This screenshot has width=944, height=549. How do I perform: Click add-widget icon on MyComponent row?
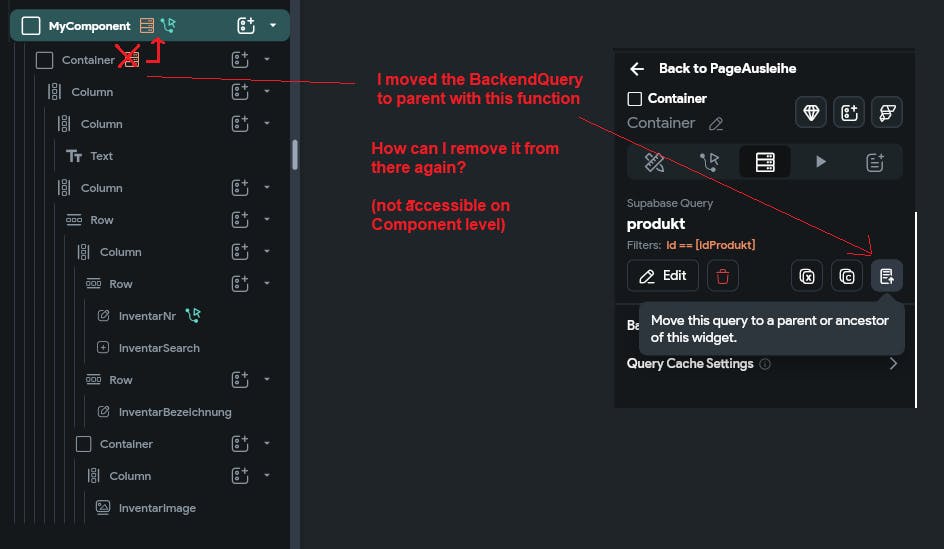pyautogui.click(x=246, y=26)
